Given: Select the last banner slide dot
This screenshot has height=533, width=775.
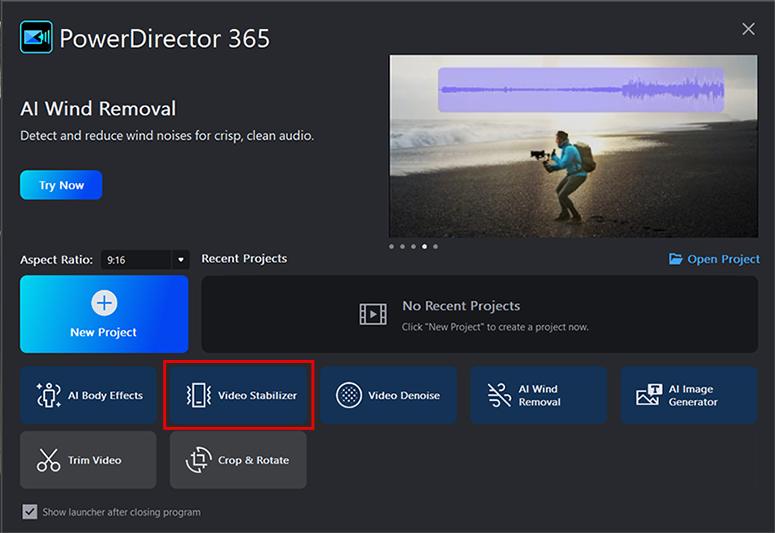Looking at the screenshot, I should pos(435,246).
